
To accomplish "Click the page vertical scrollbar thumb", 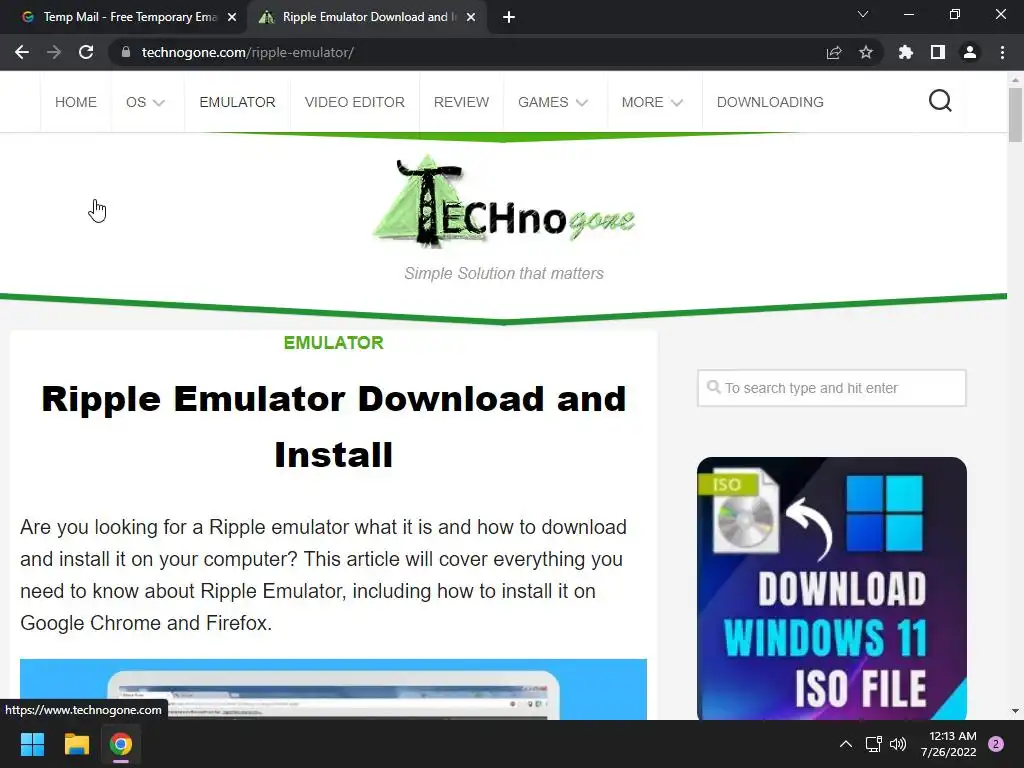I will [x=1015, y=114].
